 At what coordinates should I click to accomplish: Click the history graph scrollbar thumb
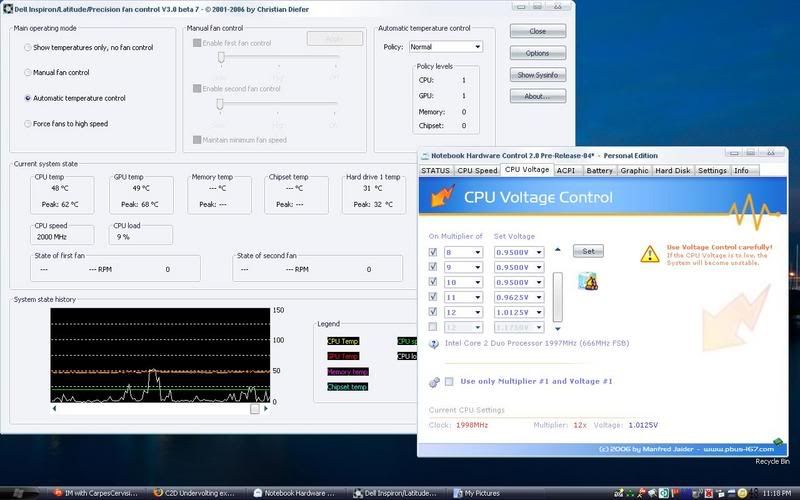click(x=255, y=409)
